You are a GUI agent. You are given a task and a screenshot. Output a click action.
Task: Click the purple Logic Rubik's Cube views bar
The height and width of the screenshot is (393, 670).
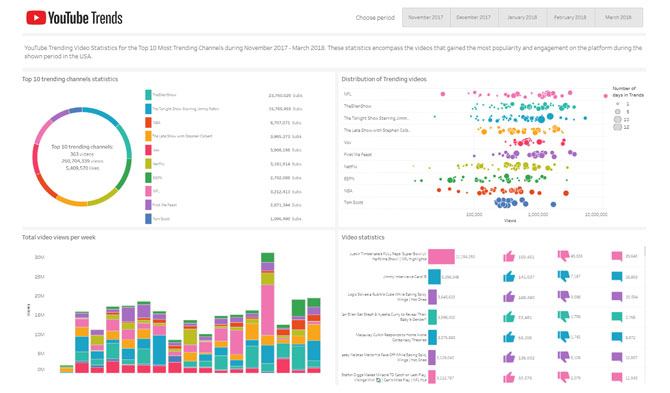click(432, 296)
